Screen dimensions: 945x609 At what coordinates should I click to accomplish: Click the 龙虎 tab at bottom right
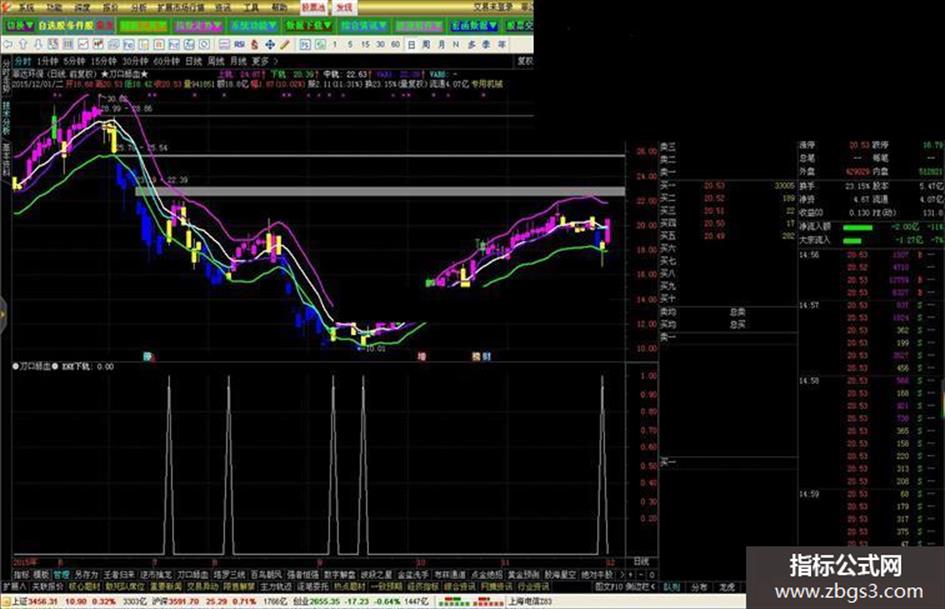(x=727, y=585)
